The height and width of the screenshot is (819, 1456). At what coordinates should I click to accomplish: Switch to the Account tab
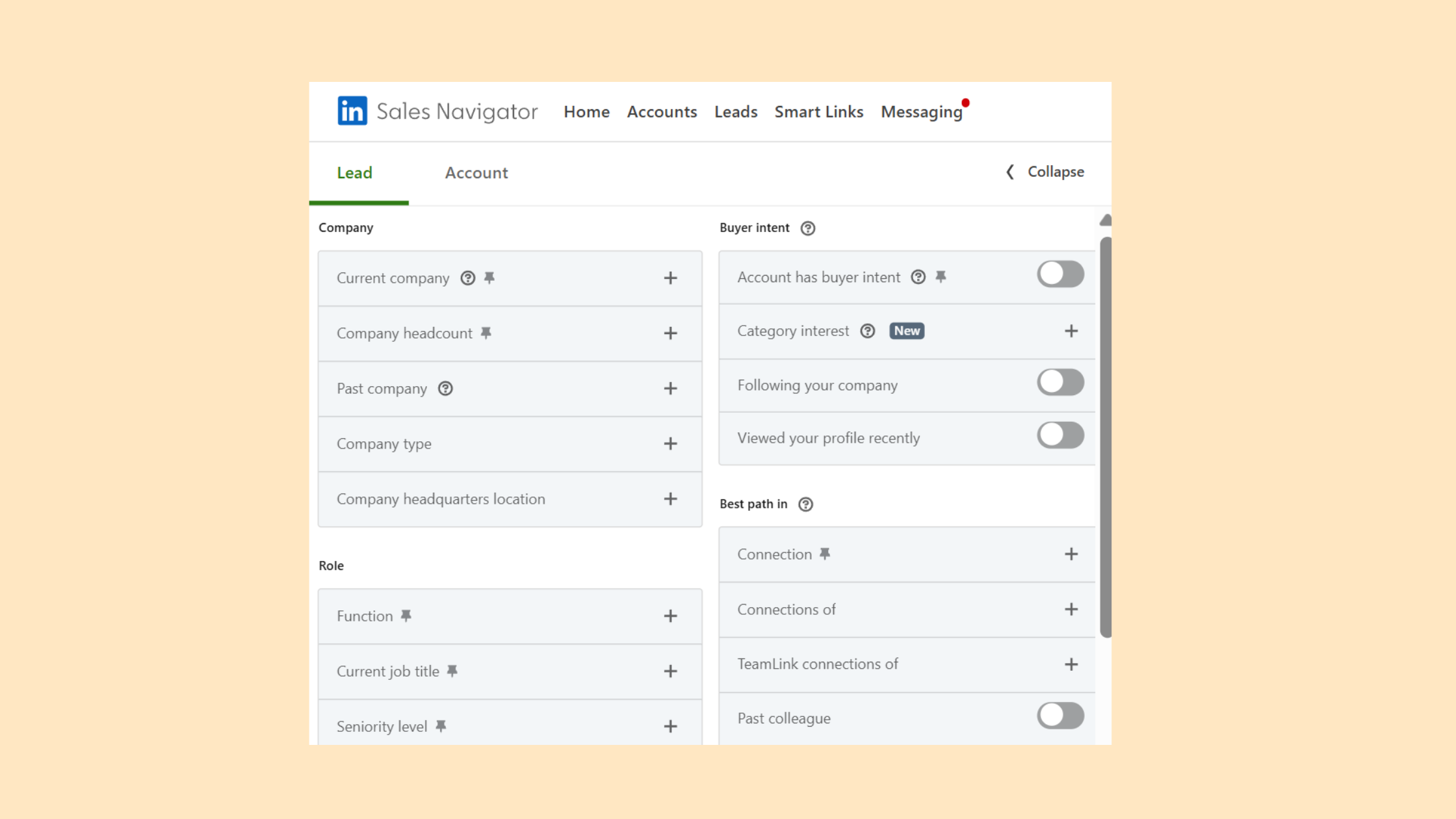pyautogui.click(x=476, y=173)
